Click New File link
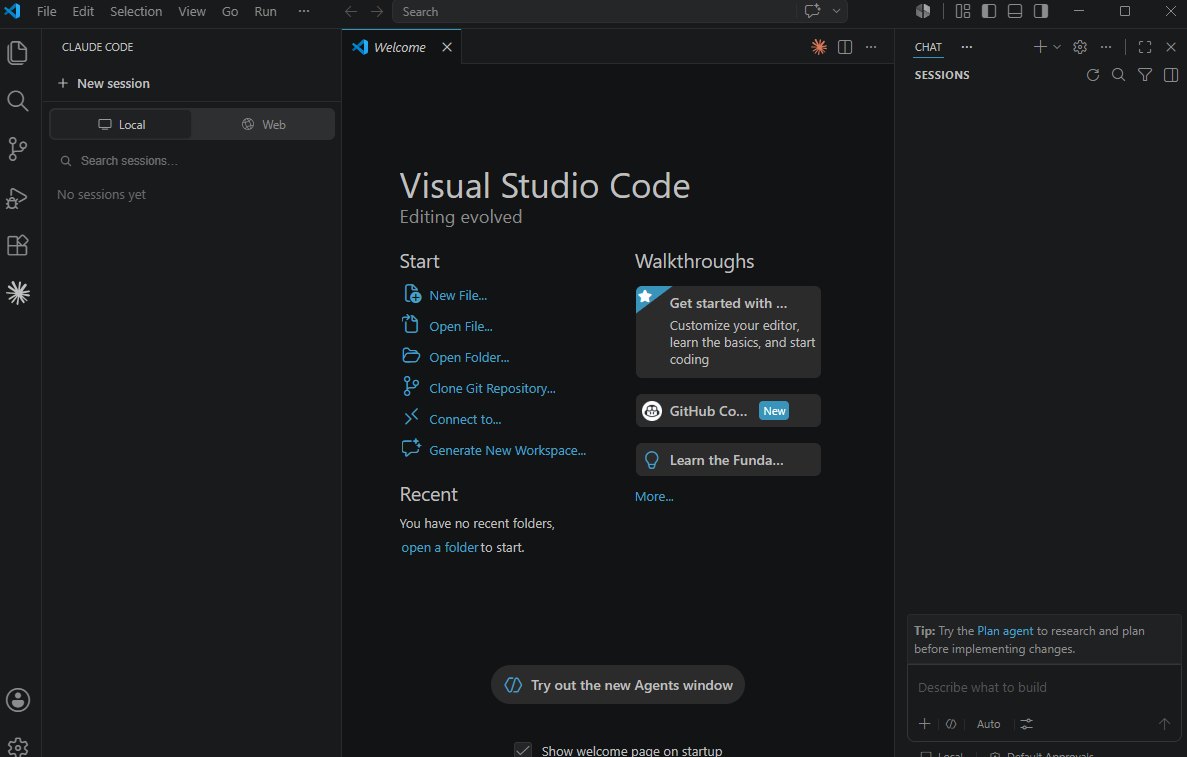 click(458, 295)
